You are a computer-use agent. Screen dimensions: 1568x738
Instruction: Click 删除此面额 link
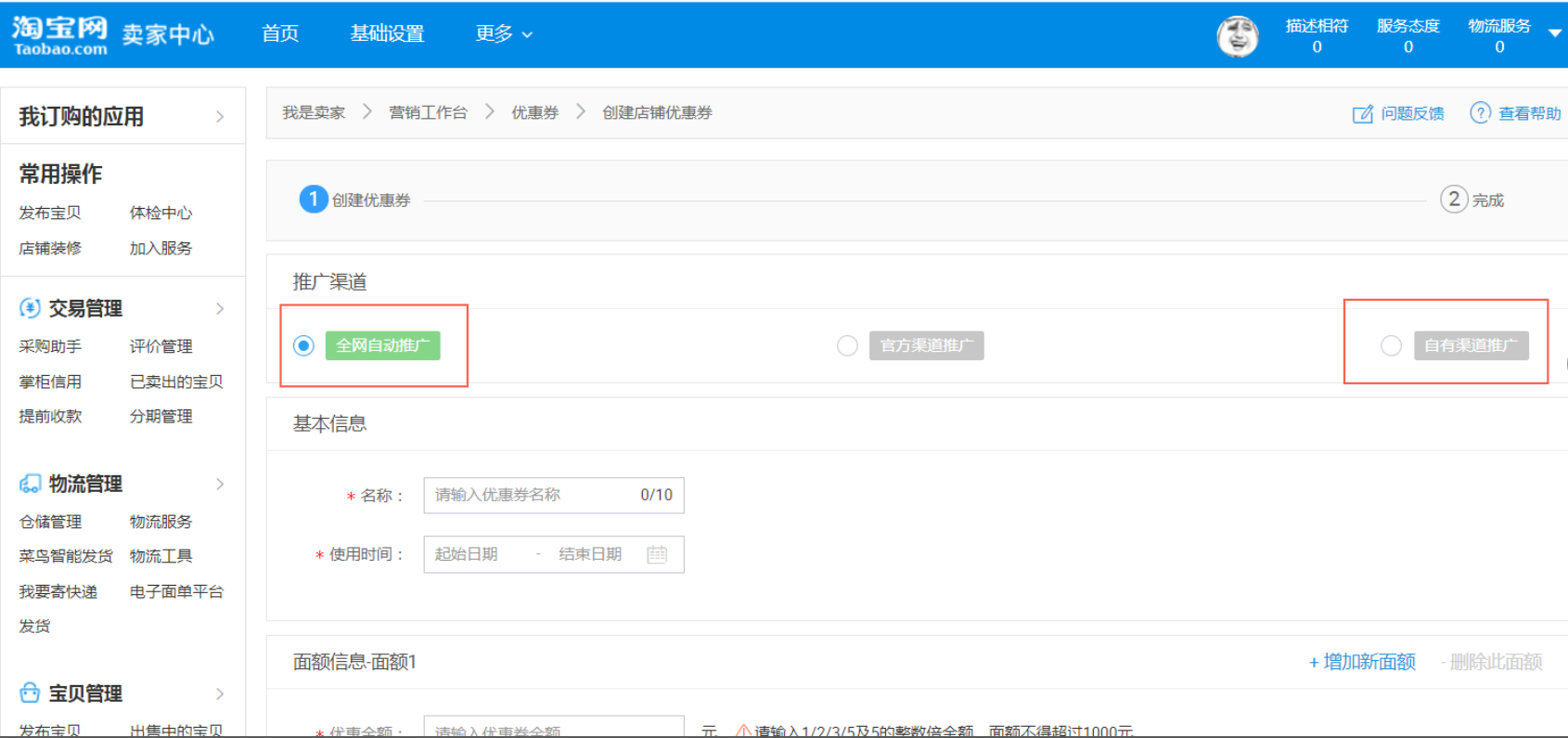(x=1492, y=662)
